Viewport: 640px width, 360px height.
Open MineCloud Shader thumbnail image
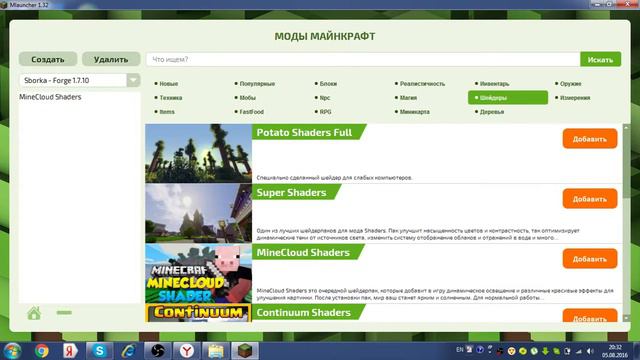tap(198, 273)
